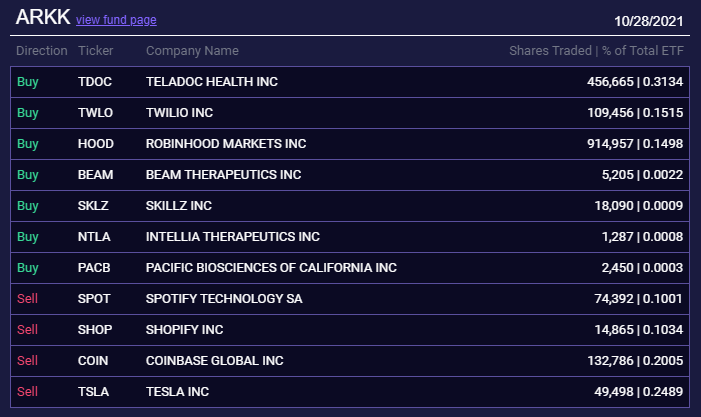The image size is (701, 417).
Task: Click the BEAM Therapeutics row
Action: pyautogui.click(x=350, y=175)
